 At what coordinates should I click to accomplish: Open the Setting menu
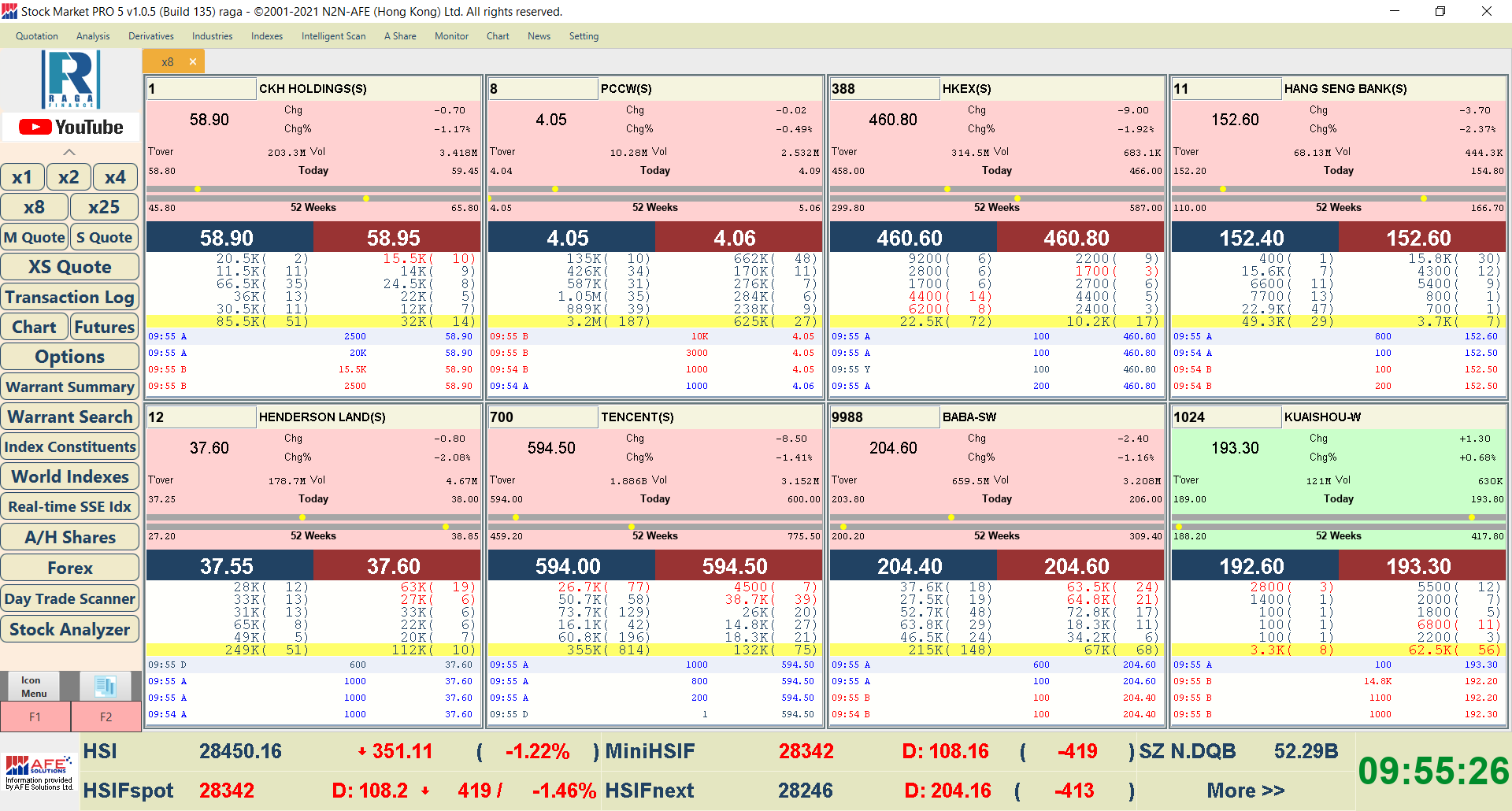coord(584,36)
